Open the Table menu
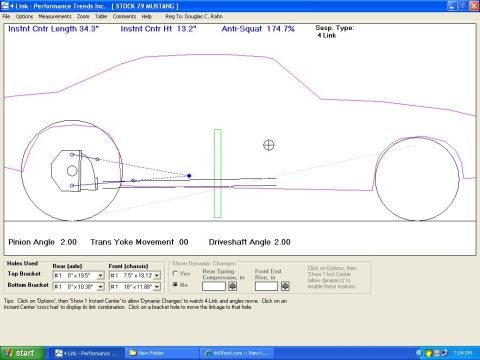Screen dimensions: 480x360 tap(101, 16)
